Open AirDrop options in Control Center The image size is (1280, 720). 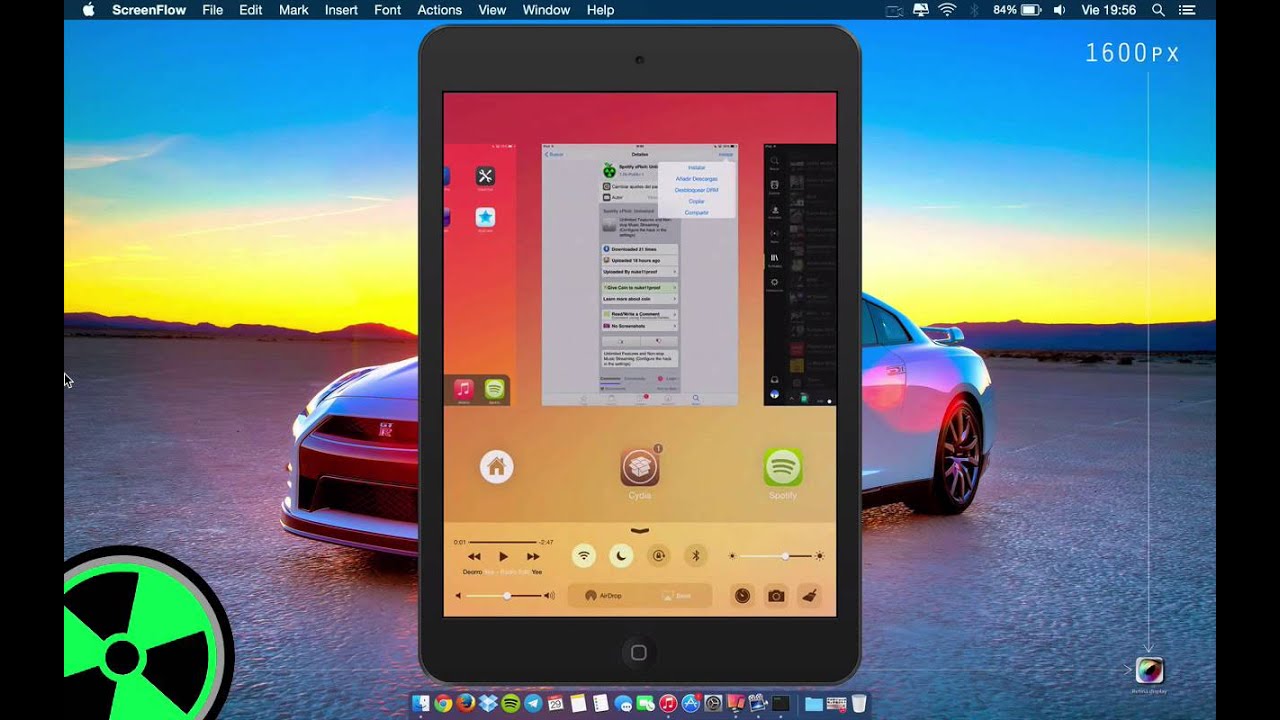(604, 596)
